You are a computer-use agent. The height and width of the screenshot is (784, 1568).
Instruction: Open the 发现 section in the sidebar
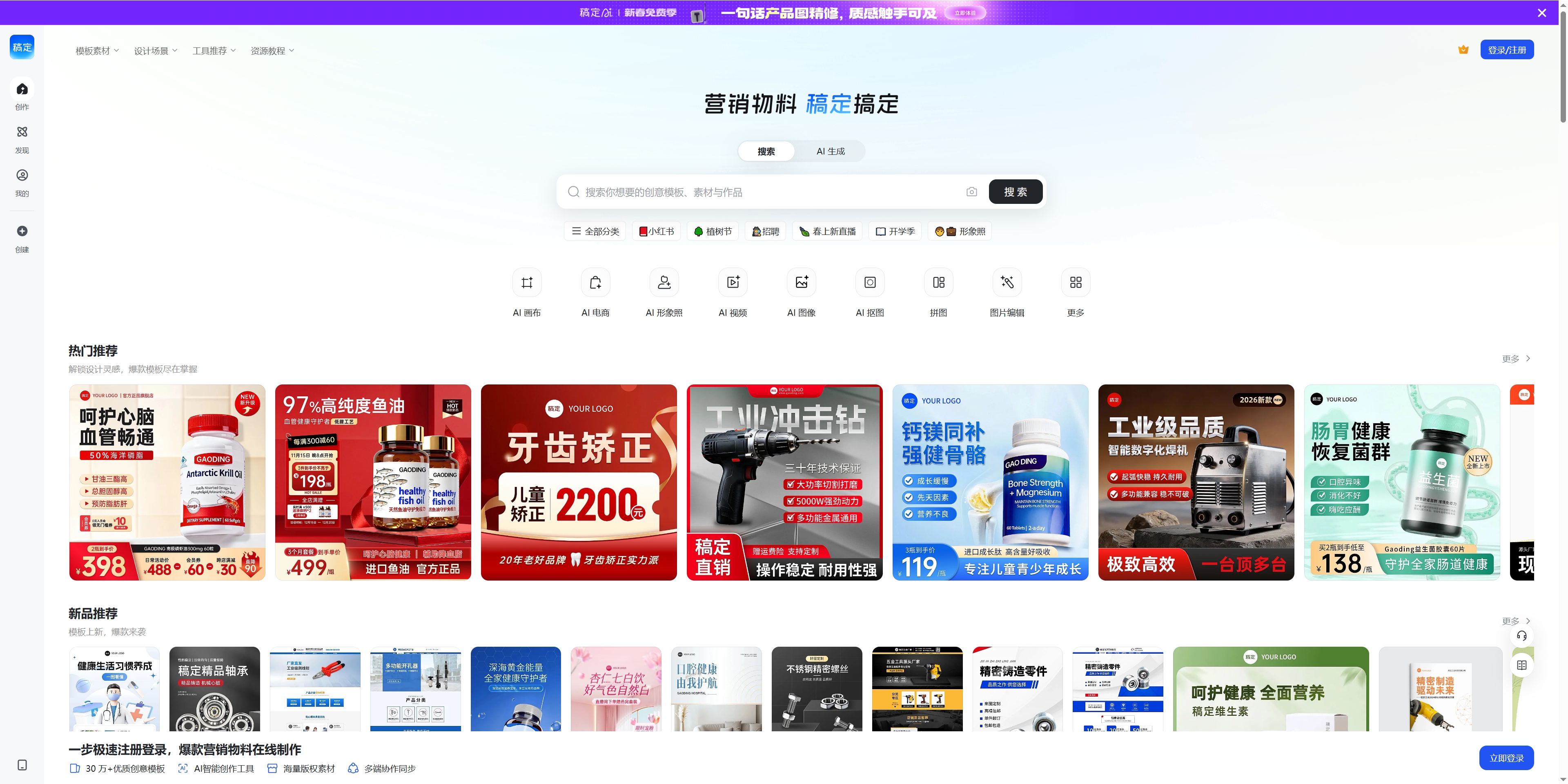coord(22,139)
